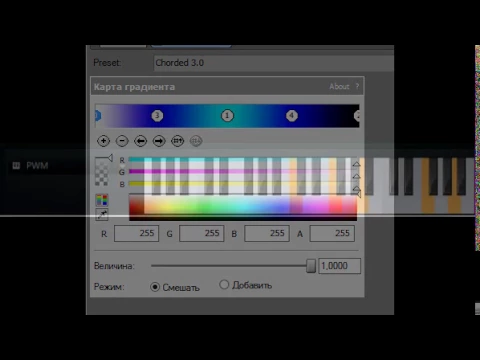Click the remove gradient stop minus button
This screenshot has width=480, height=360.
(x=122, y=141)
